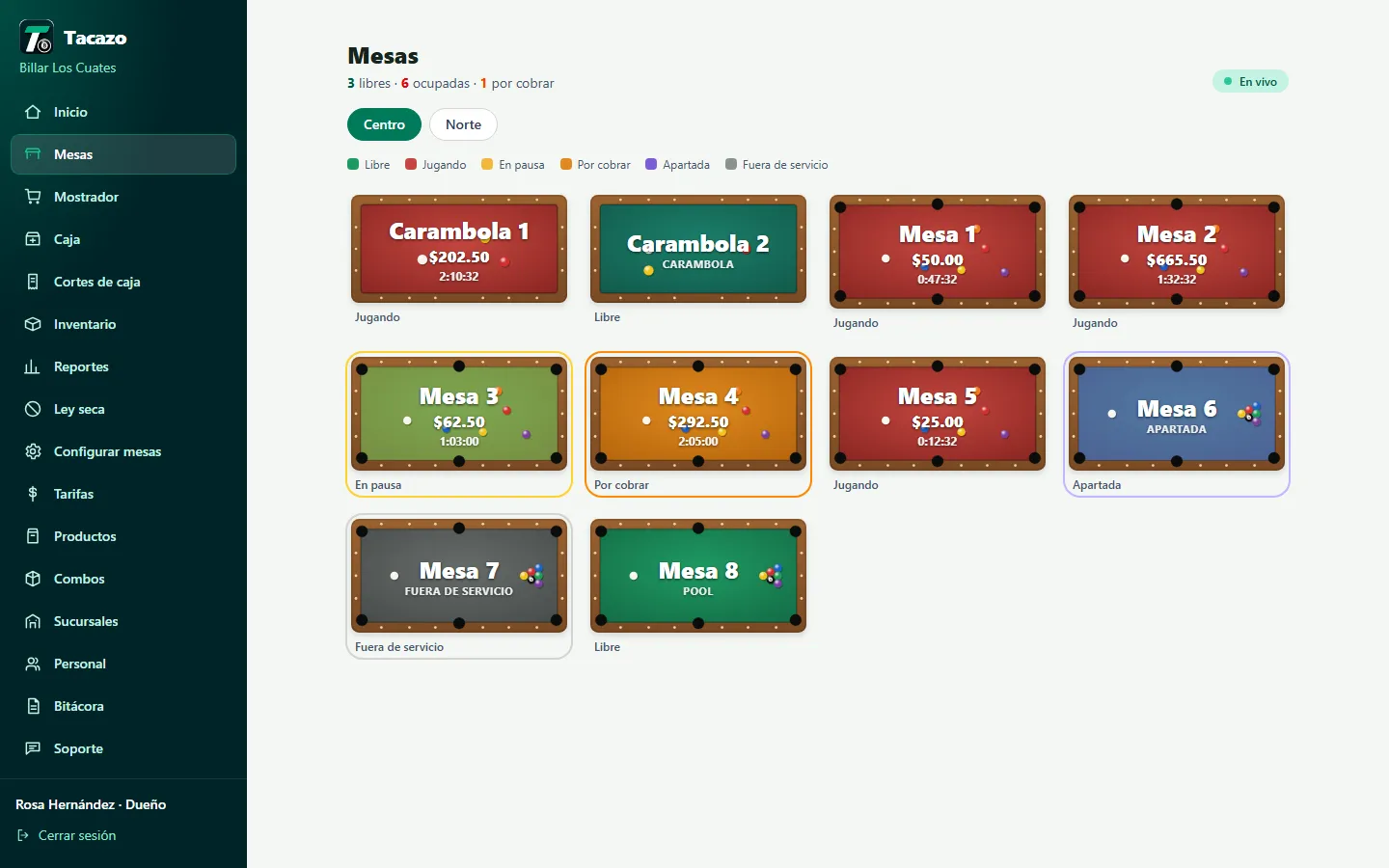Switch to the Centro zone tab
This screenshot has height=868, width=1389.
click(x=384, y=124)
